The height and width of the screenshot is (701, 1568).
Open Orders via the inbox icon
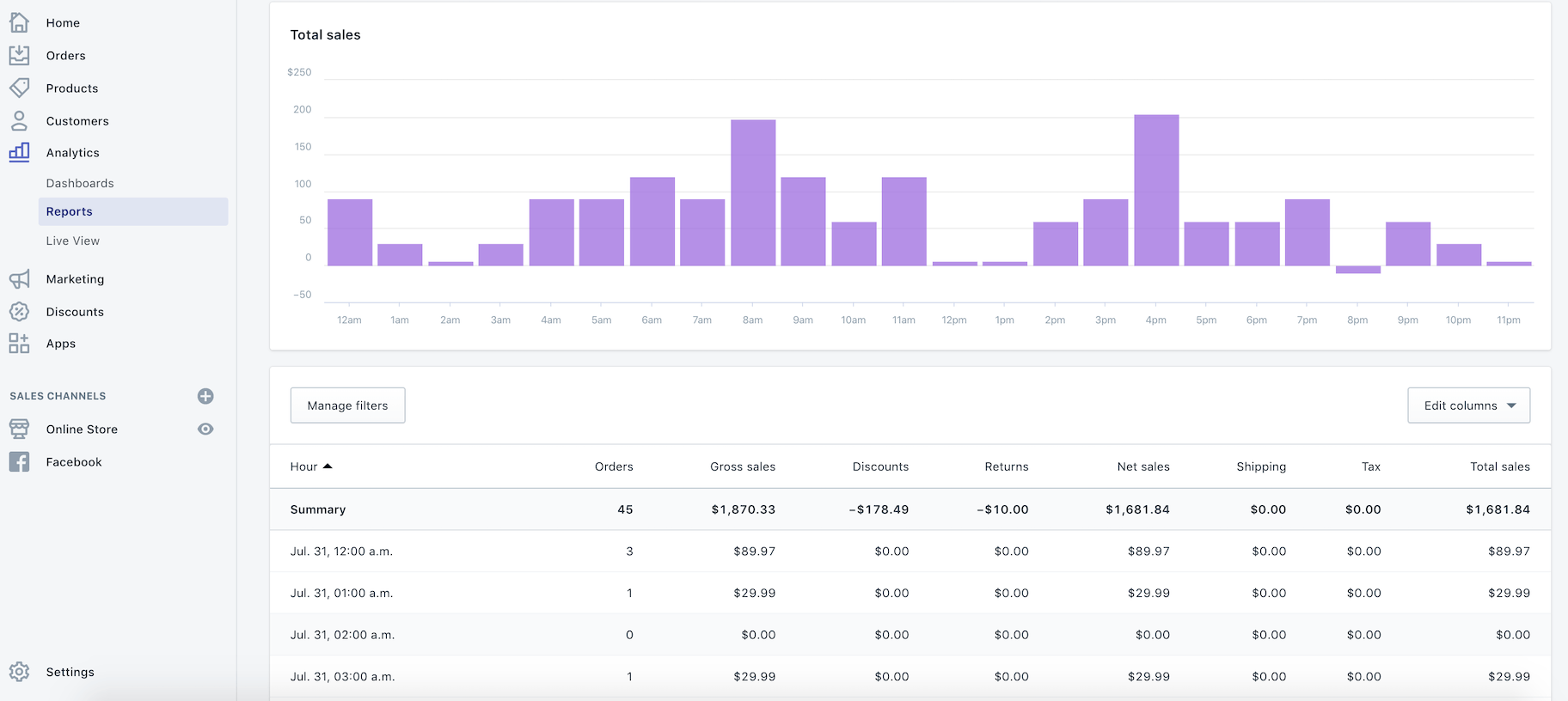pos(19,55)
